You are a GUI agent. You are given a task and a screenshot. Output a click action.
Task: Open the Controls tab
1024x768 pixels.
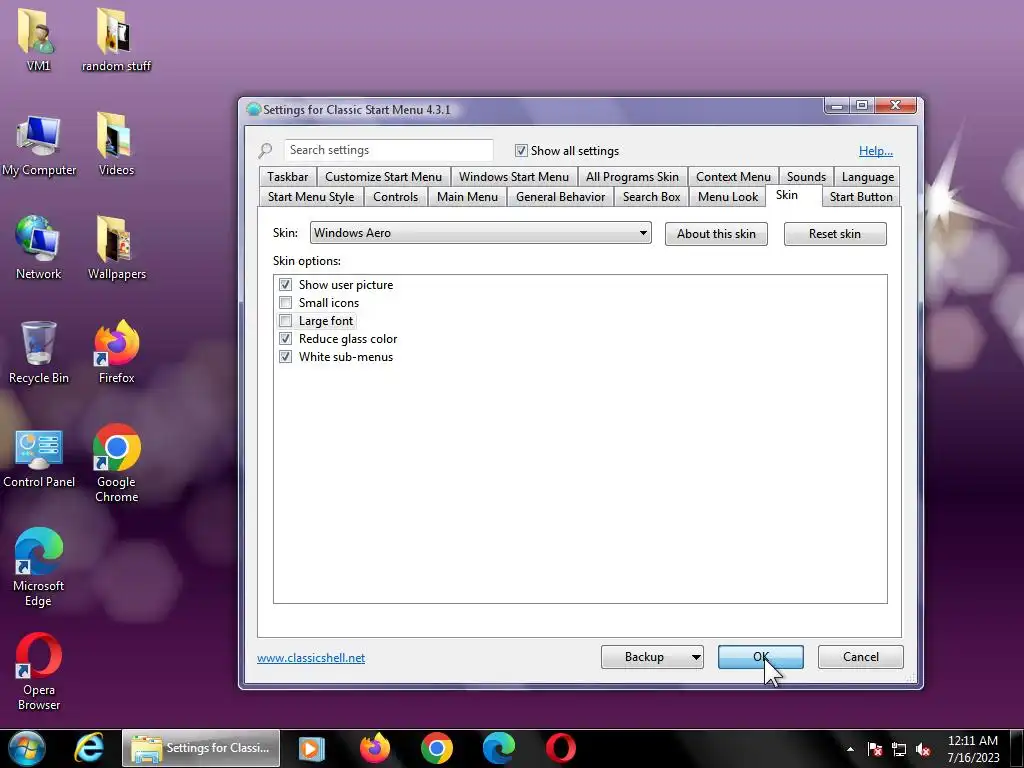(x=395, y=197)
